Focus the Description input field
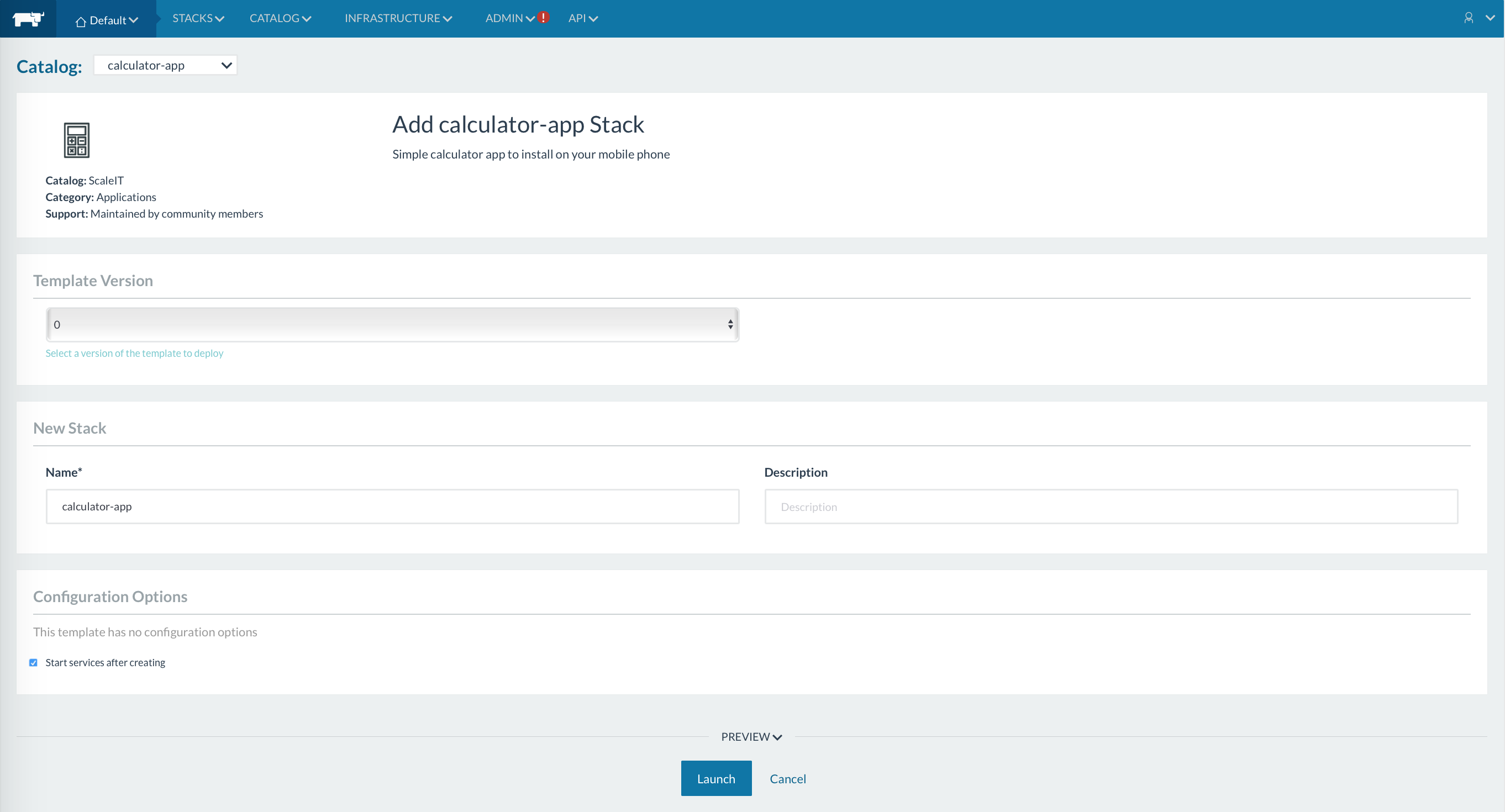The width and height of the screenshot is (1505, 812). (x=1111, y=507)
